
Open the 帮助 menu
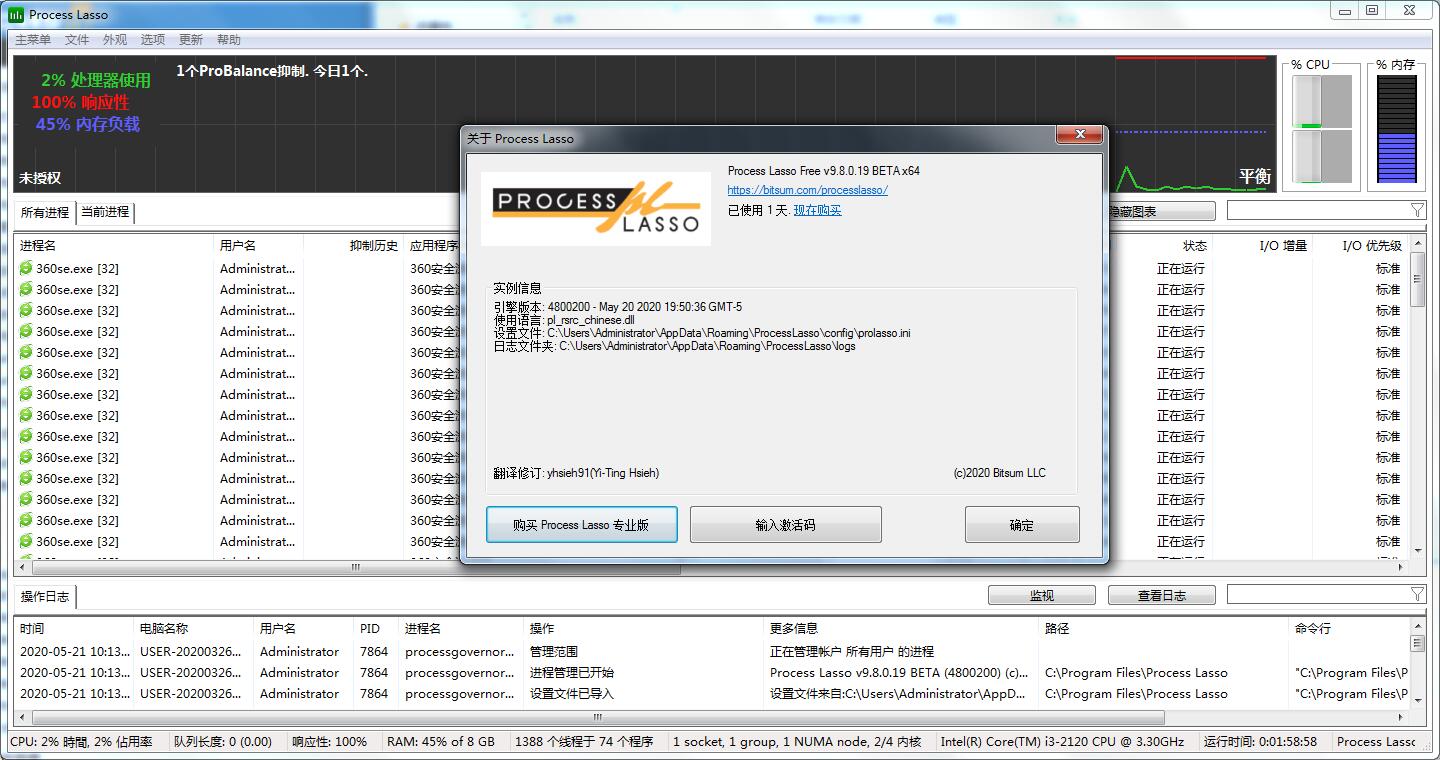tap(229, 40)
